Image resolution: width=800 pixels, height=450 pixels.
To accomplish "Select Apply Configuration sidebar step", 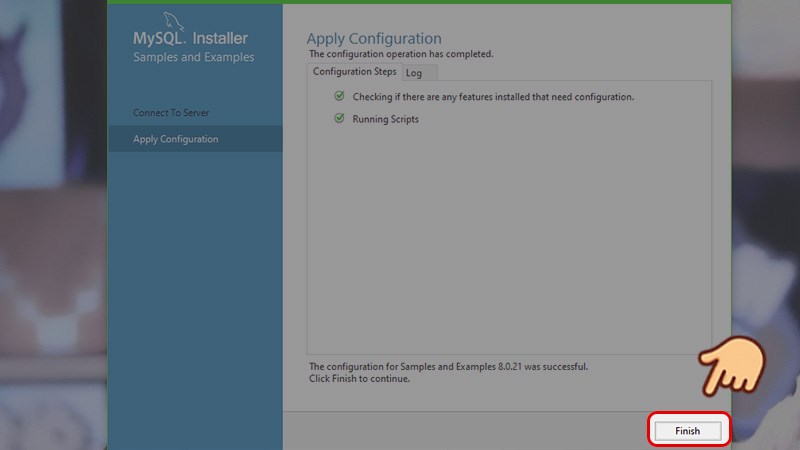I will tap(176, 139).
